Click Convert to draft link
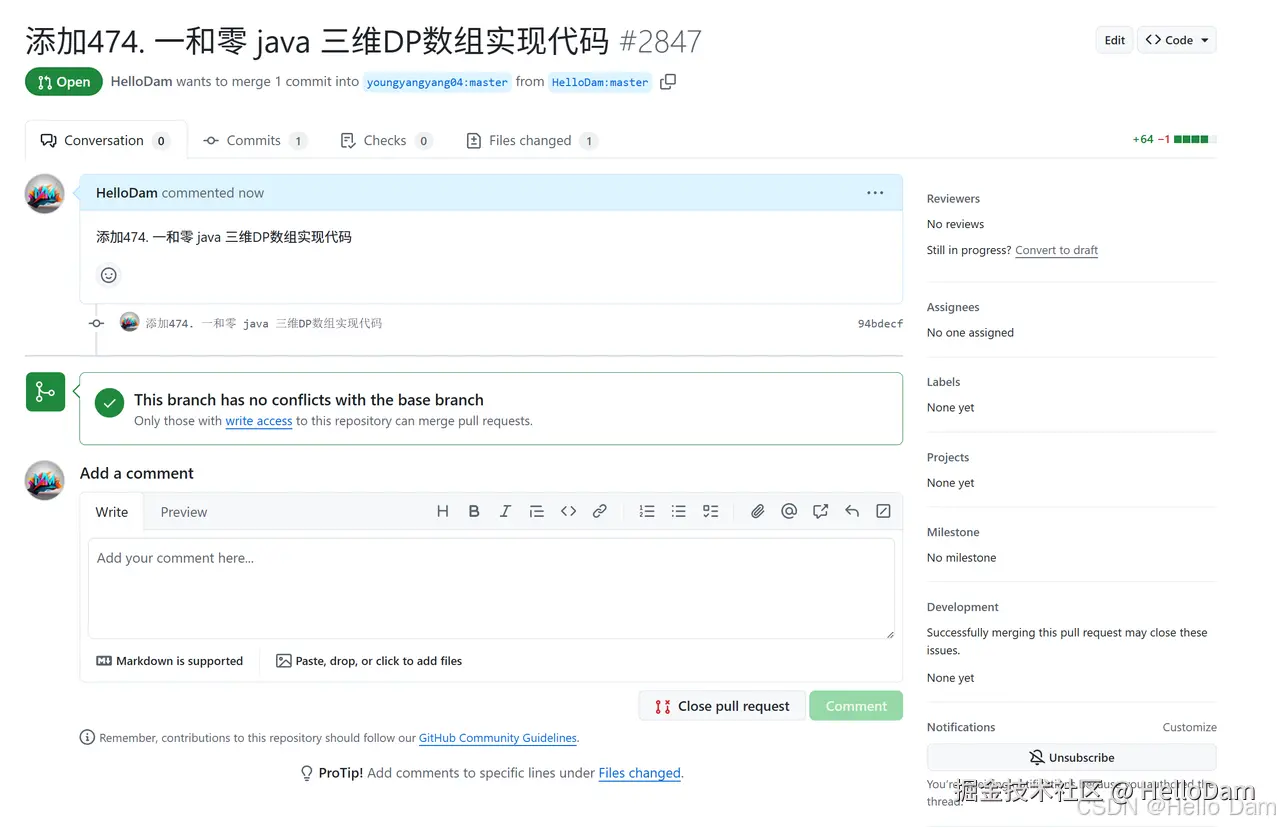 pos(1056,250)
